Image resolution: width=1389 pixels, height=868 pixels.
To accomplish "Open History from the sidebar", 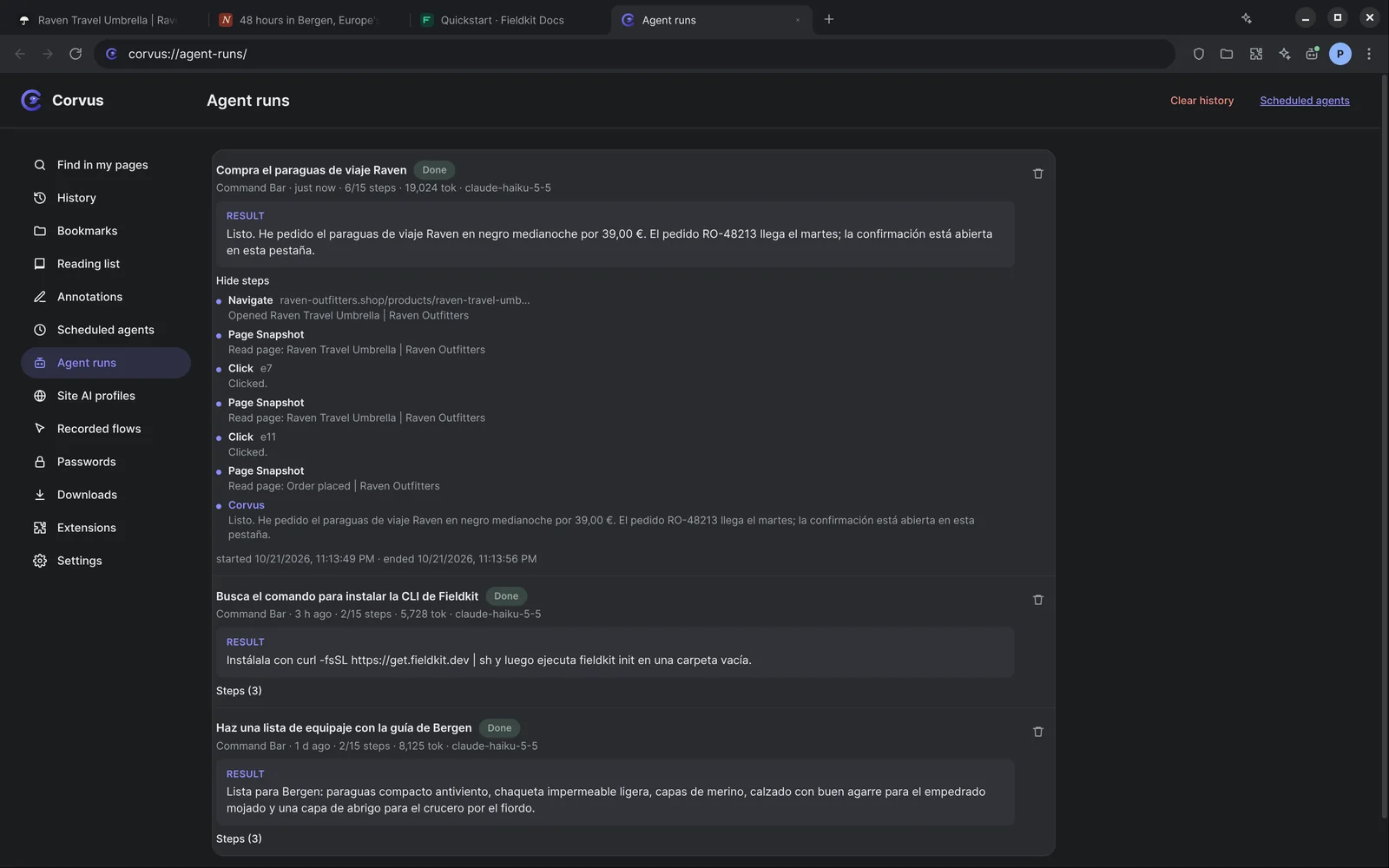I will pyautogui.click(x=106, y=198).
